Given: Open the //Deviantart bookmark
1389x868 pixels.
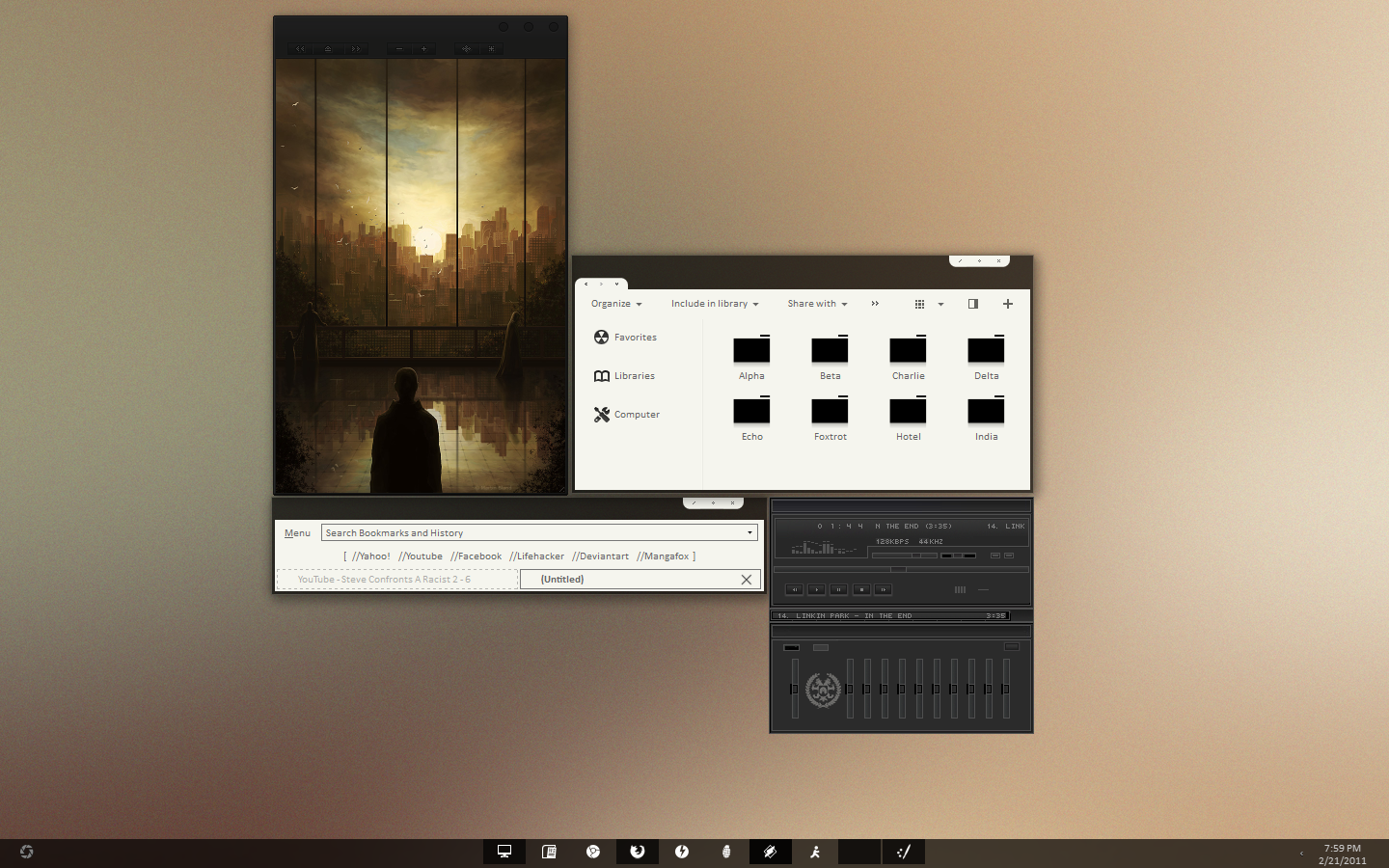Looking at the screenshot, I should click(x=600, y=556).
